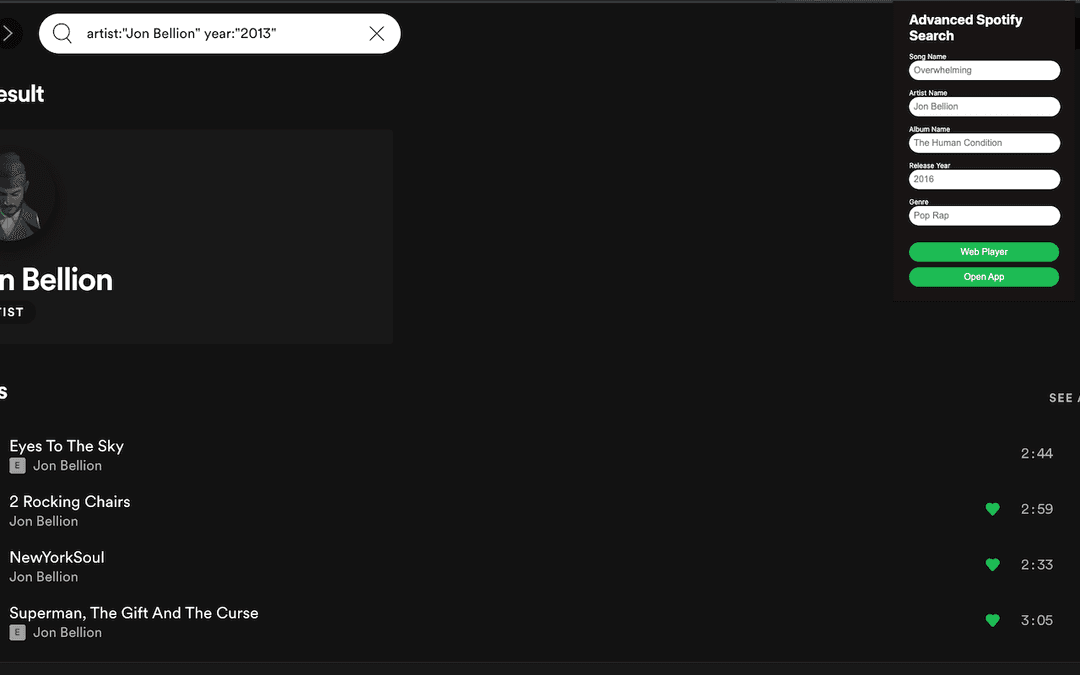Play 2 Rocking Chairs track
Viewport: 1080px width, 675px height.
[70, 501]
